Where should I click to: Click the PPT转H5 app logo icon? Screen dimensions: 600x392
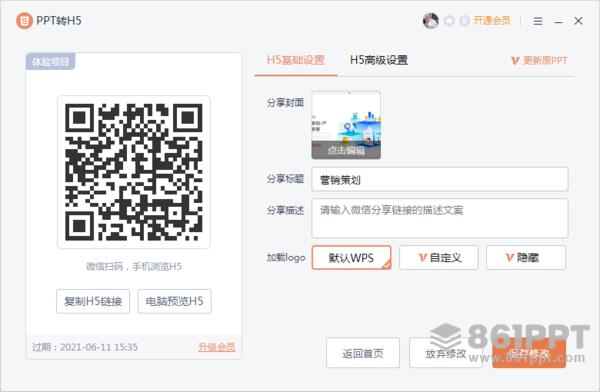click(24, 21)
